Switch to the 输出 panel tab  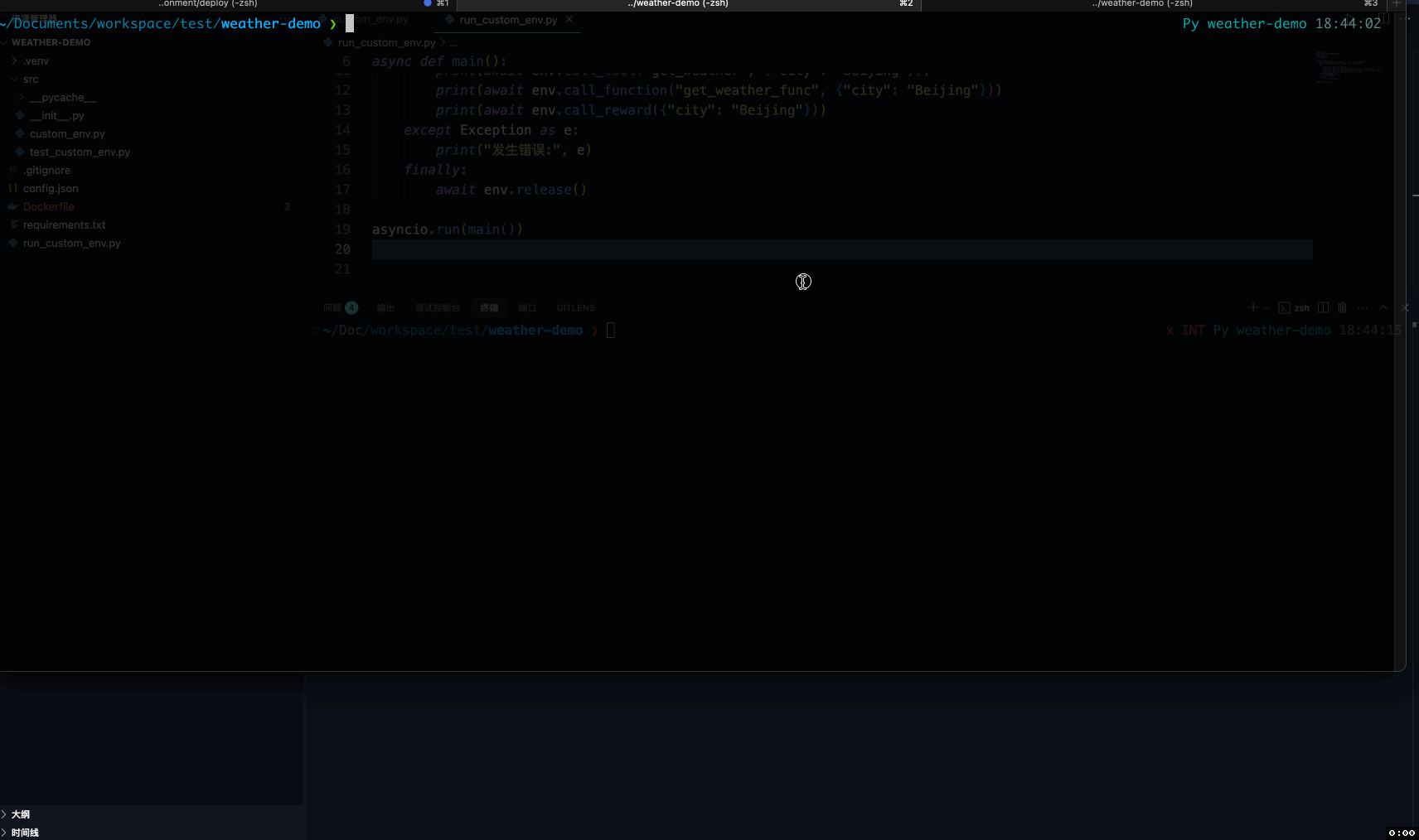click(x=385, y=307)
